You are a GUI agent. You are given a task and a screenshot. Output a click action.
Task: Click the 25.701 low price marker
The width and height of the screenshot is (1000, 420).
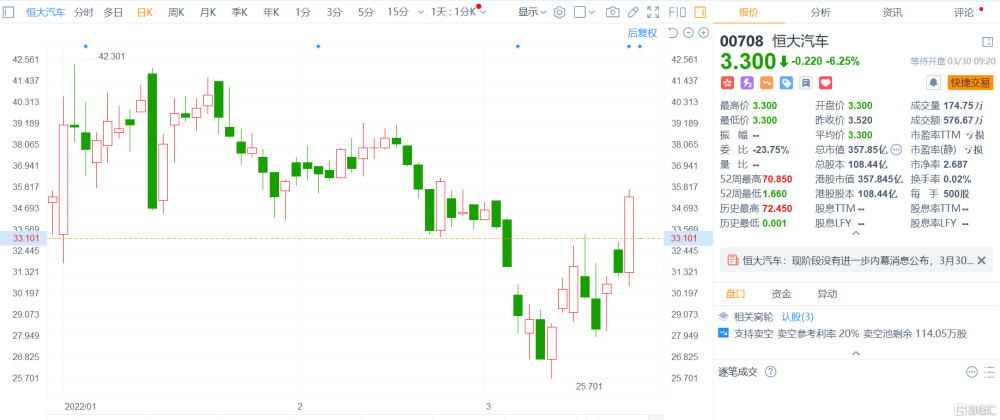point(588,386)
